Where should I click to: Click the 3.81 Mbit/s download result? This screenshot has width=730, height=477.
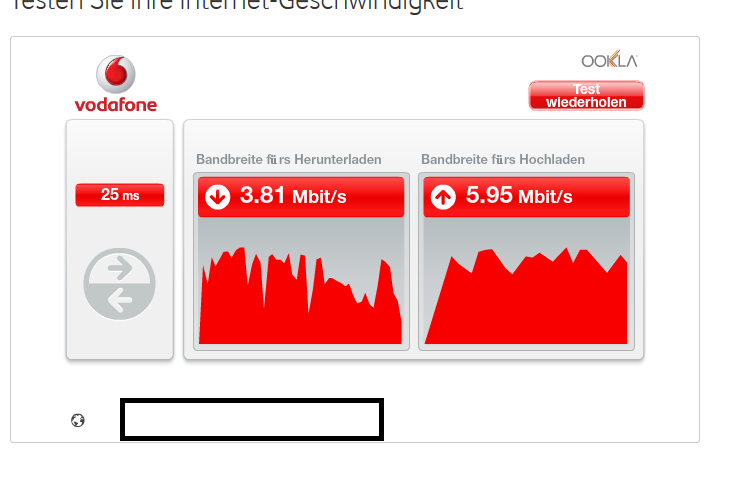pos(293,195)
